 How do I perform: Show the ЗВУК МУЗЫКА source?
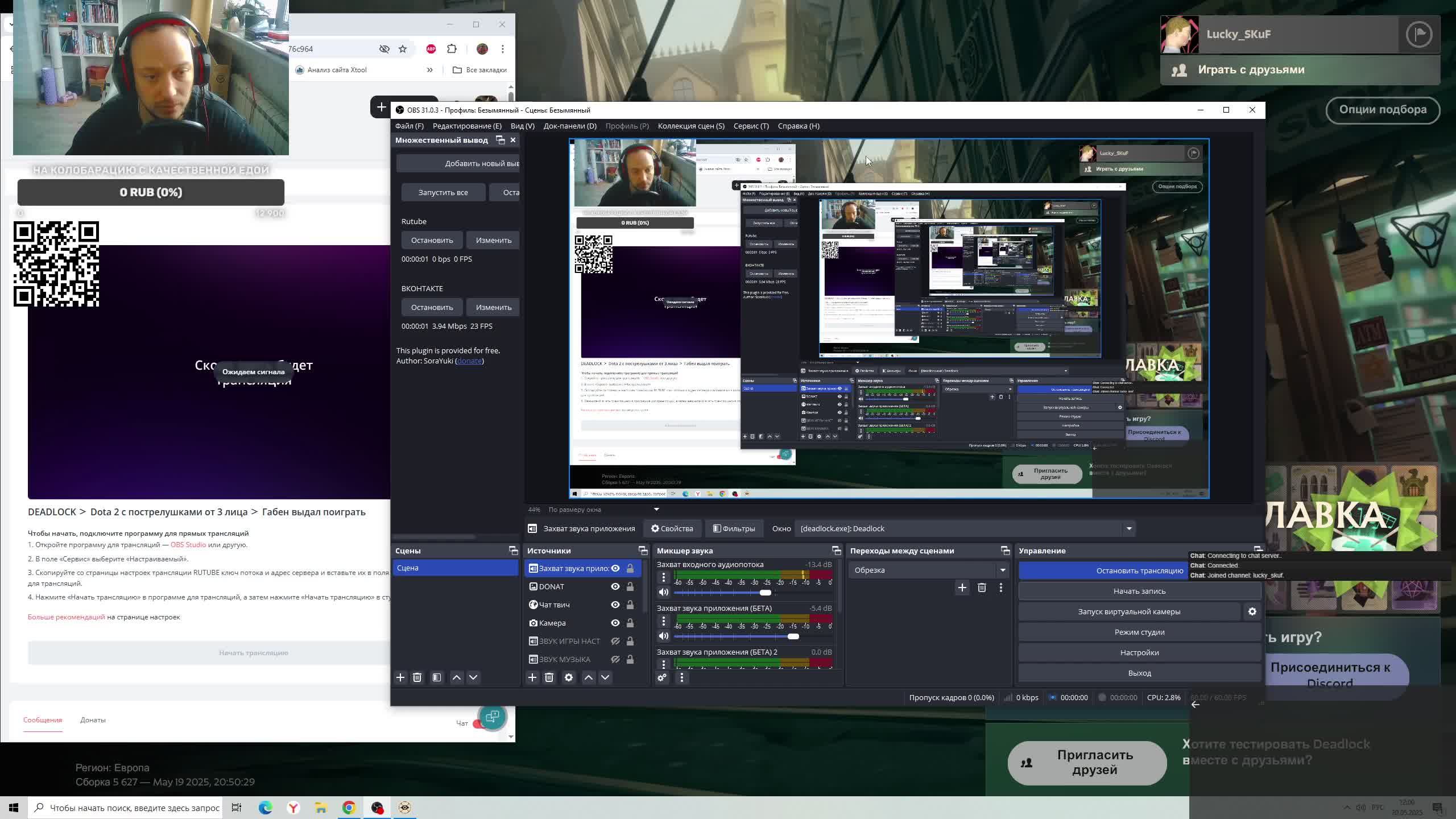pyautogui.click(x=615, y=659)
